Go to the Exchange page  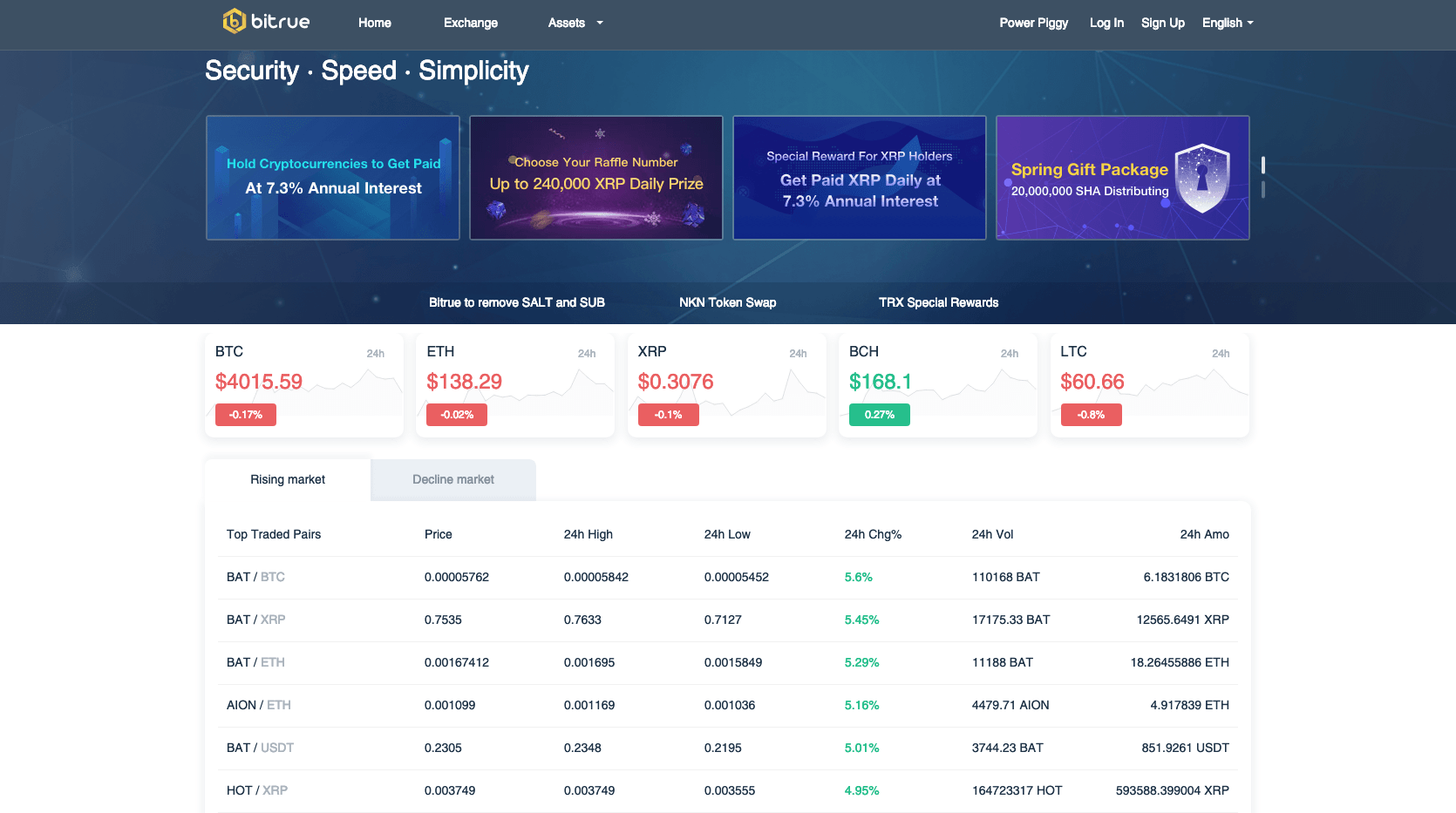471,23
